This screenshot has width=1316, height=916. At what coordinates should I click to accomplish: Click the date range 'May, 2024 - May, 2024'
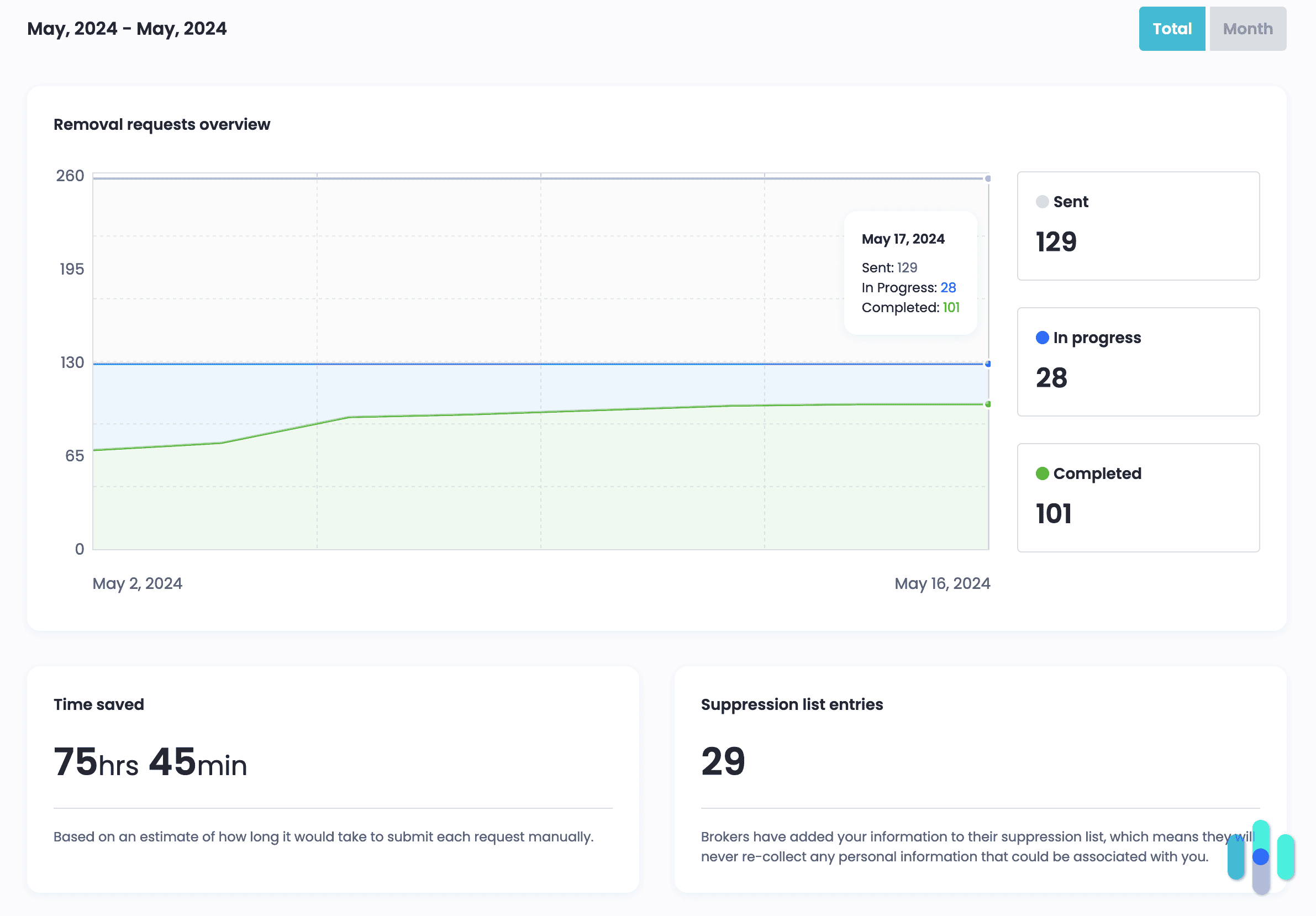coord(127,29)
